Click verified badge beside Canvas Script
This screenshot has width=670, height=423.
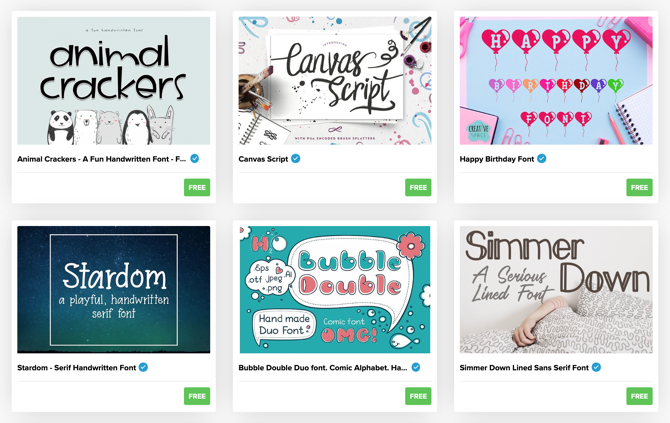tap(295, 159)
